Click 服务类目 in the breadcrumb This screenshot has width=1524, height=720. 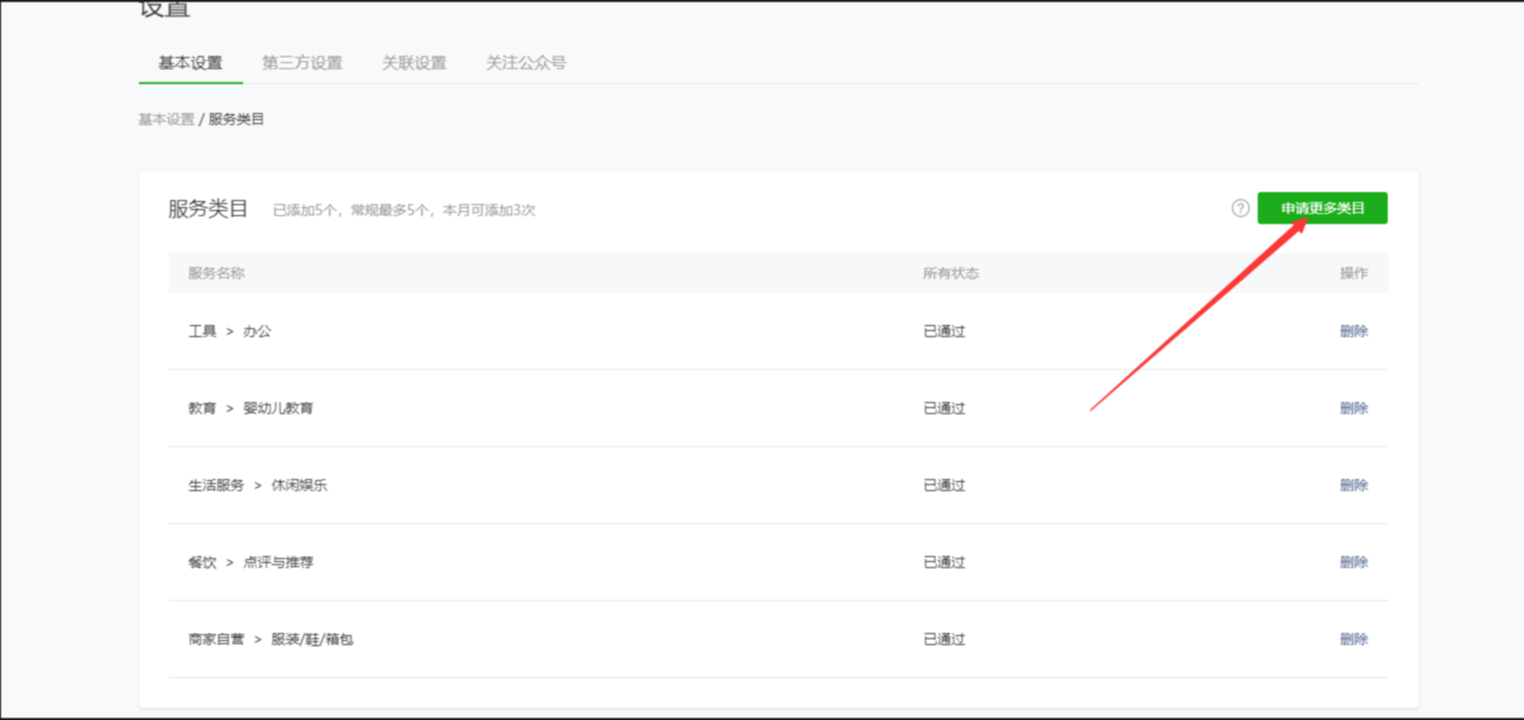coord(237,119)
